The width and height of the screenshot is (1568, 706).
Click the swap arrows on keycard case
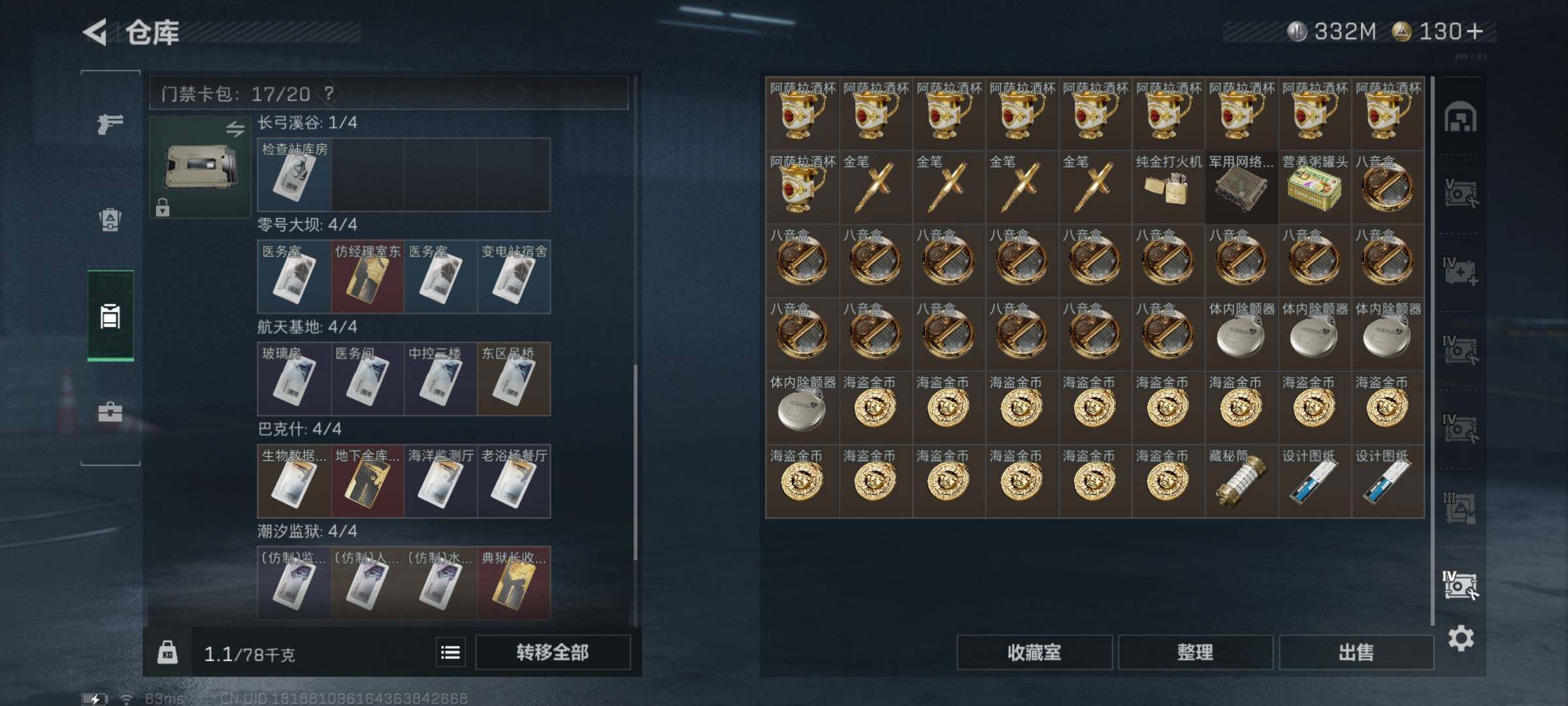235,129
